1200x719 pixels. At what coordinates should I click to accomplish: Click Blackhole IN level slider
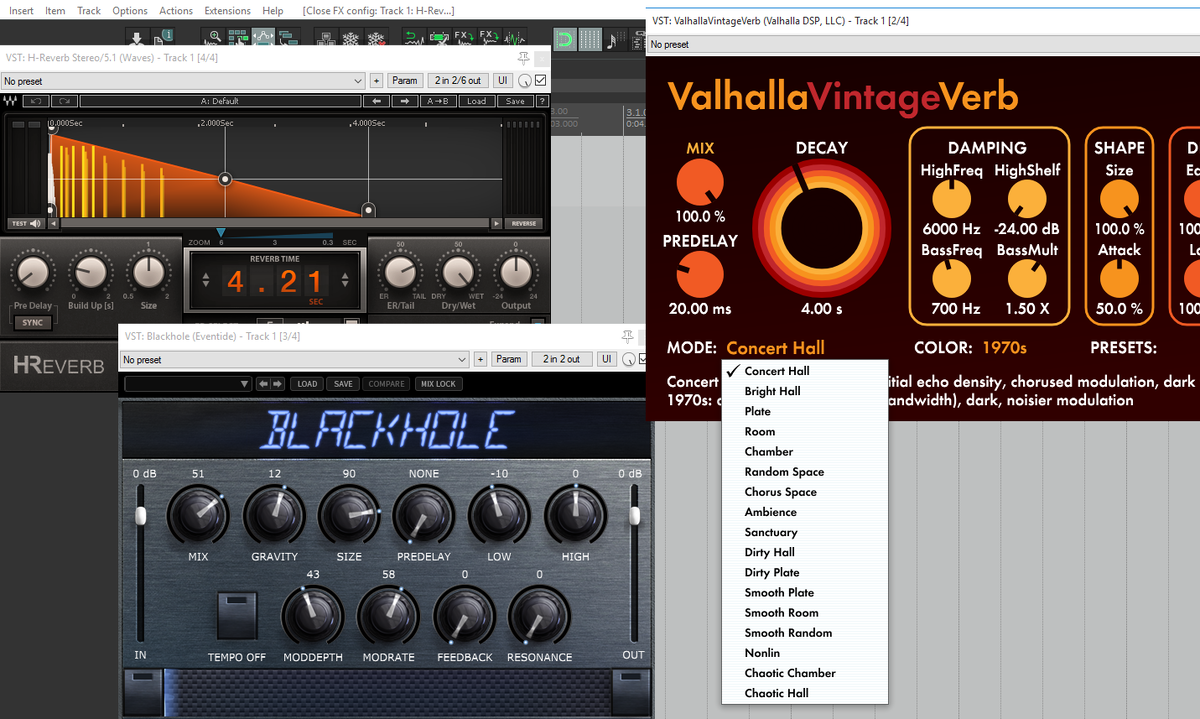click(141, 515)
